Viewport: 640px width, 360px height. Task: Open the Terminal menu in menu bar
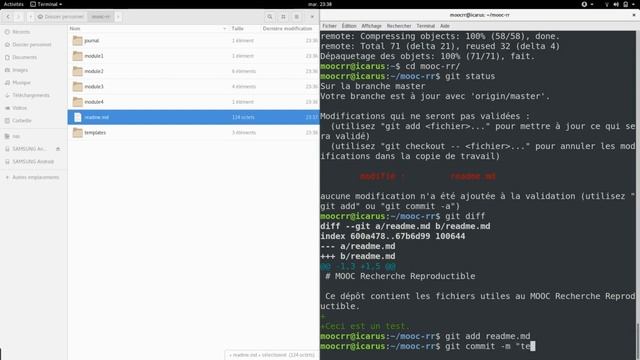425,26
